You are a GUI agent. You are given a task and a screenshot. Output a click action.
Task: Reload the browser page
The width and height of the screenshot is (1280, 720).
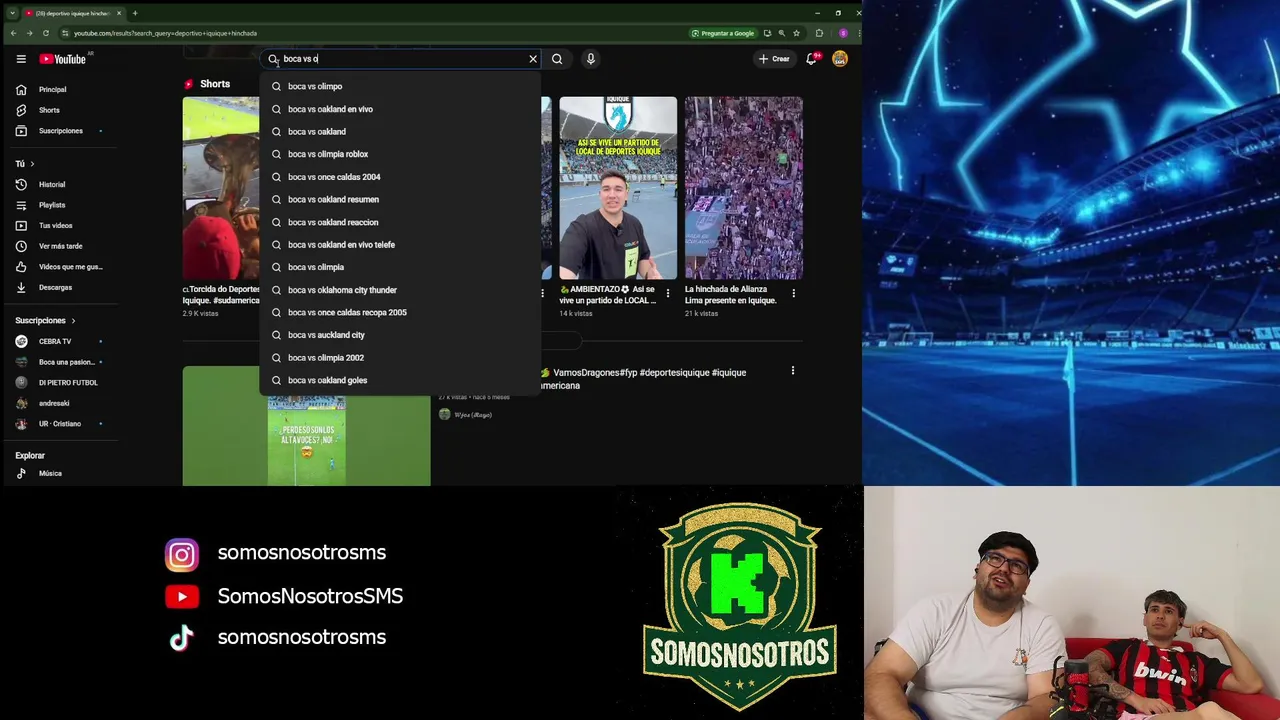pyautogui.click(x=45, y=33)
